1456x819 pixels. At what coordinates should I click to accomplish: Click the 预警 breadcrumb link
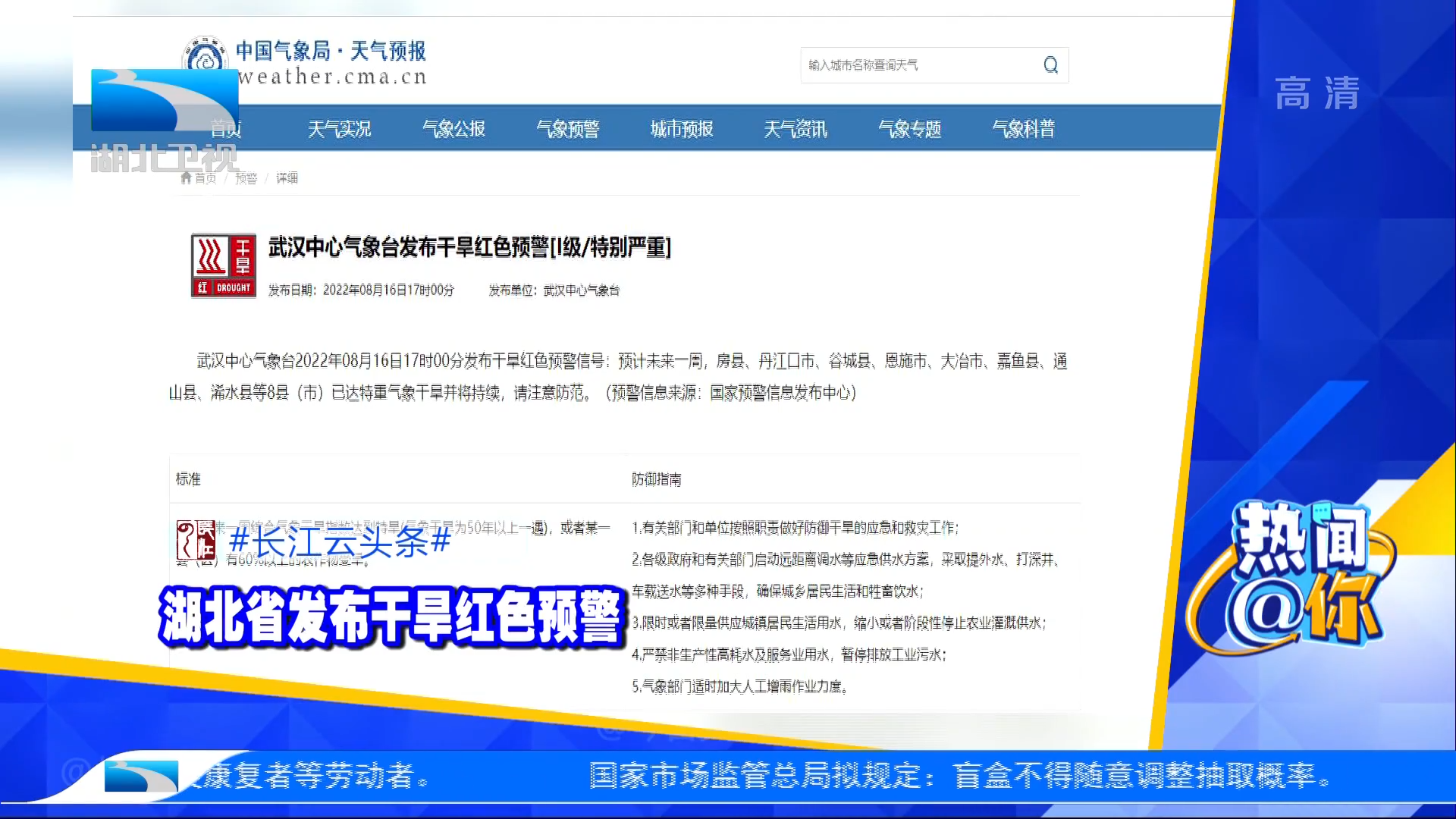tap(246, 177)
